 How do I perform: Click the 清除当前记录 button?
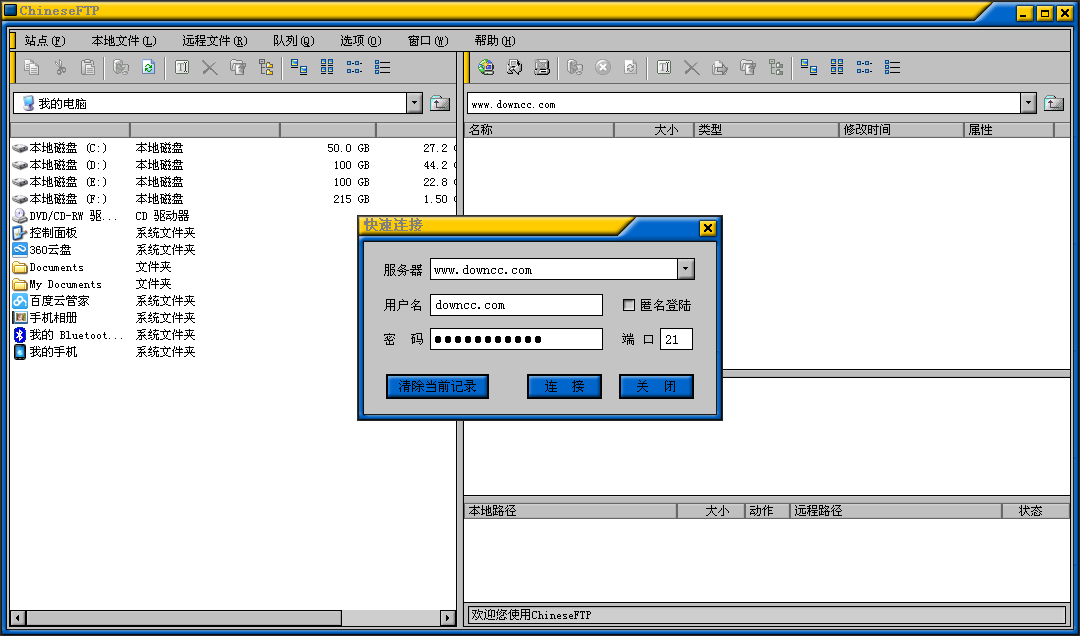click(437, 387)
